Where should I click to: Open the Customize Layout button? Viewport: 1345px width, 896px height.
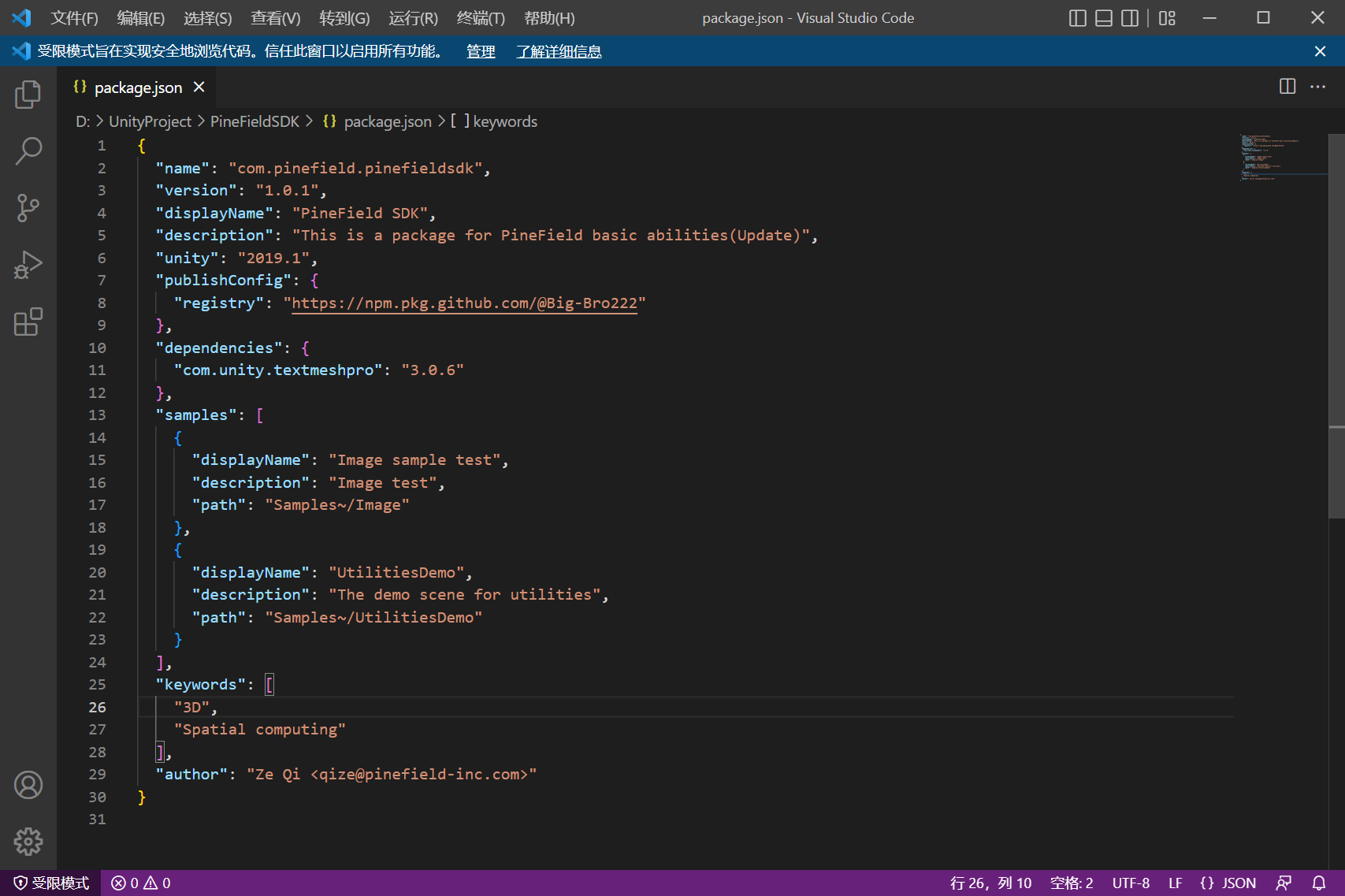tap(1168, 17)
